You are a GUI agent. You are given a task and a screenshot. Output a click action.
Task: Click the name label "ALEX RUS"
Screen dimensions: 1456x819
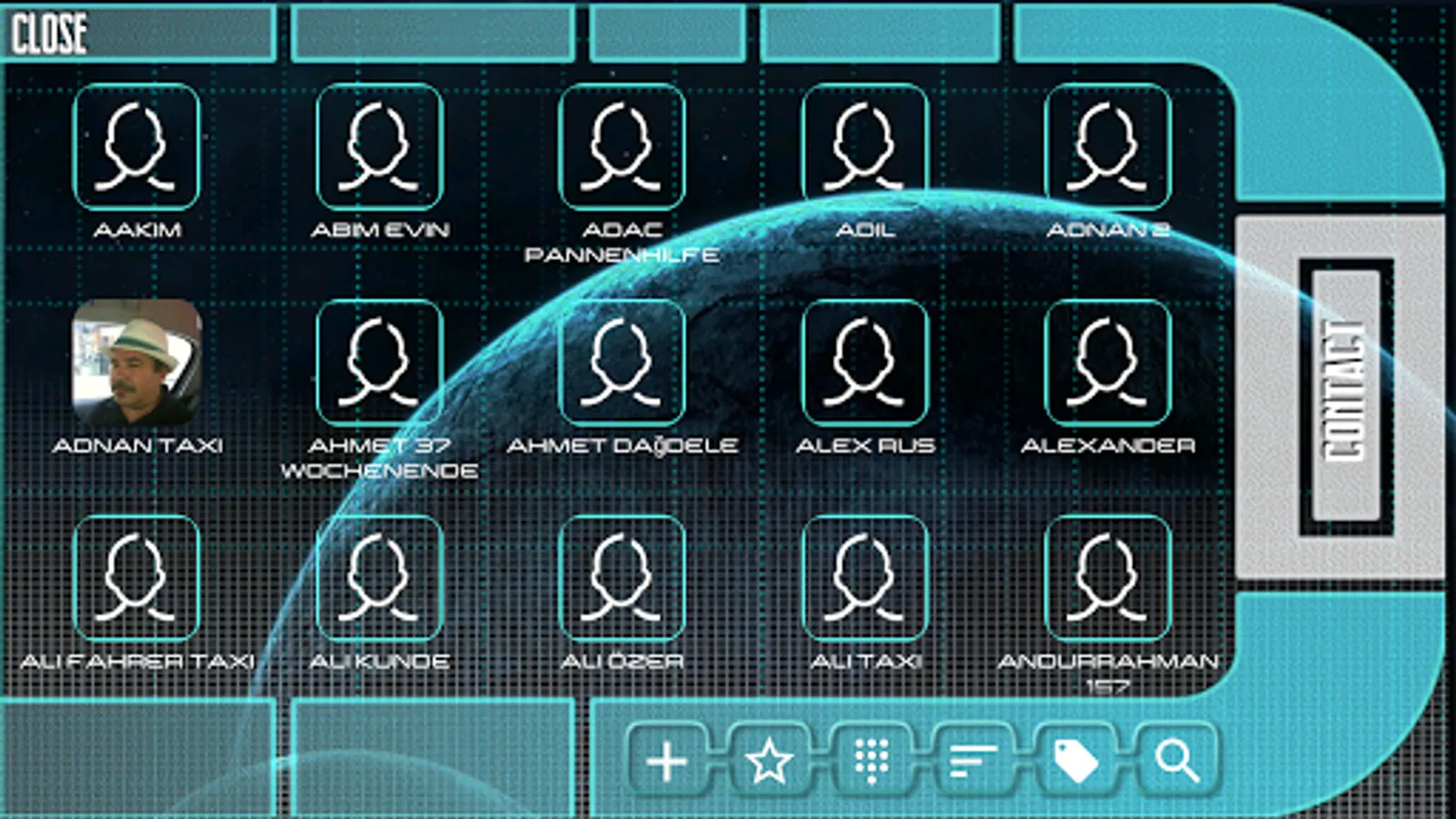click(865, 445)
